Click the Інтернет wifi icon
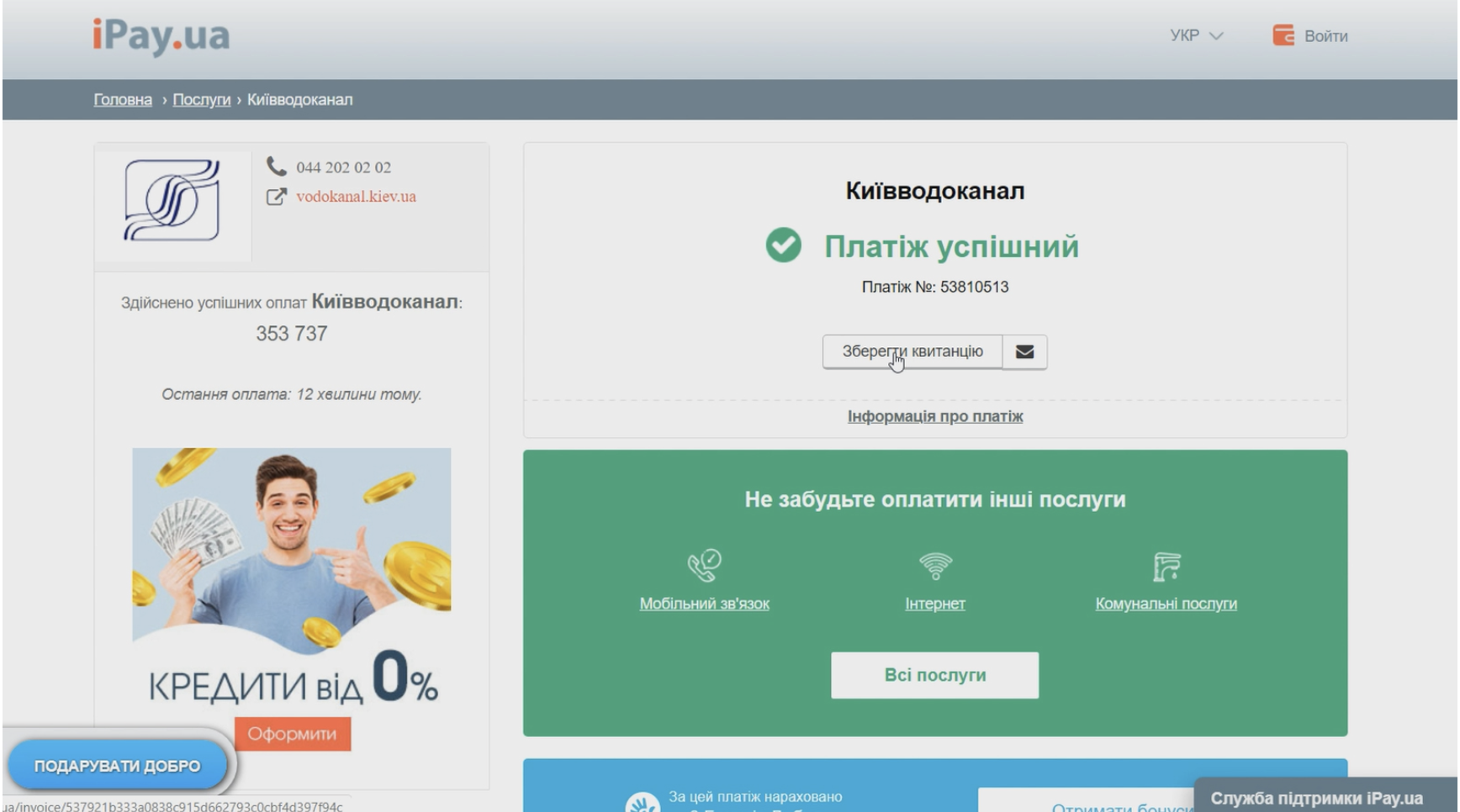This screenshot has width=1460, height=812. point(935,566)
